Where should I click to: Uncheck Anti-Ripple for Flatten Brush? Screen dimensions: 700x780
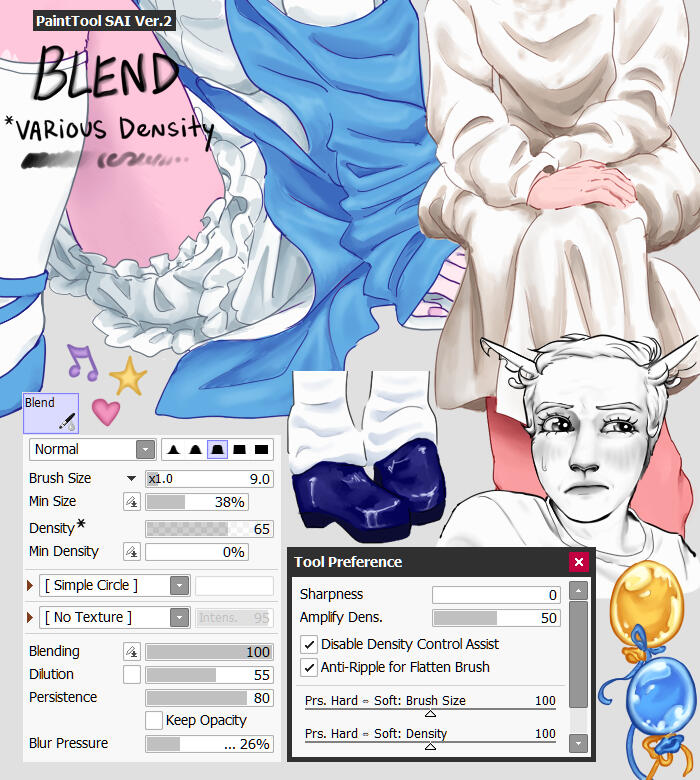click(x=309, y=667)
